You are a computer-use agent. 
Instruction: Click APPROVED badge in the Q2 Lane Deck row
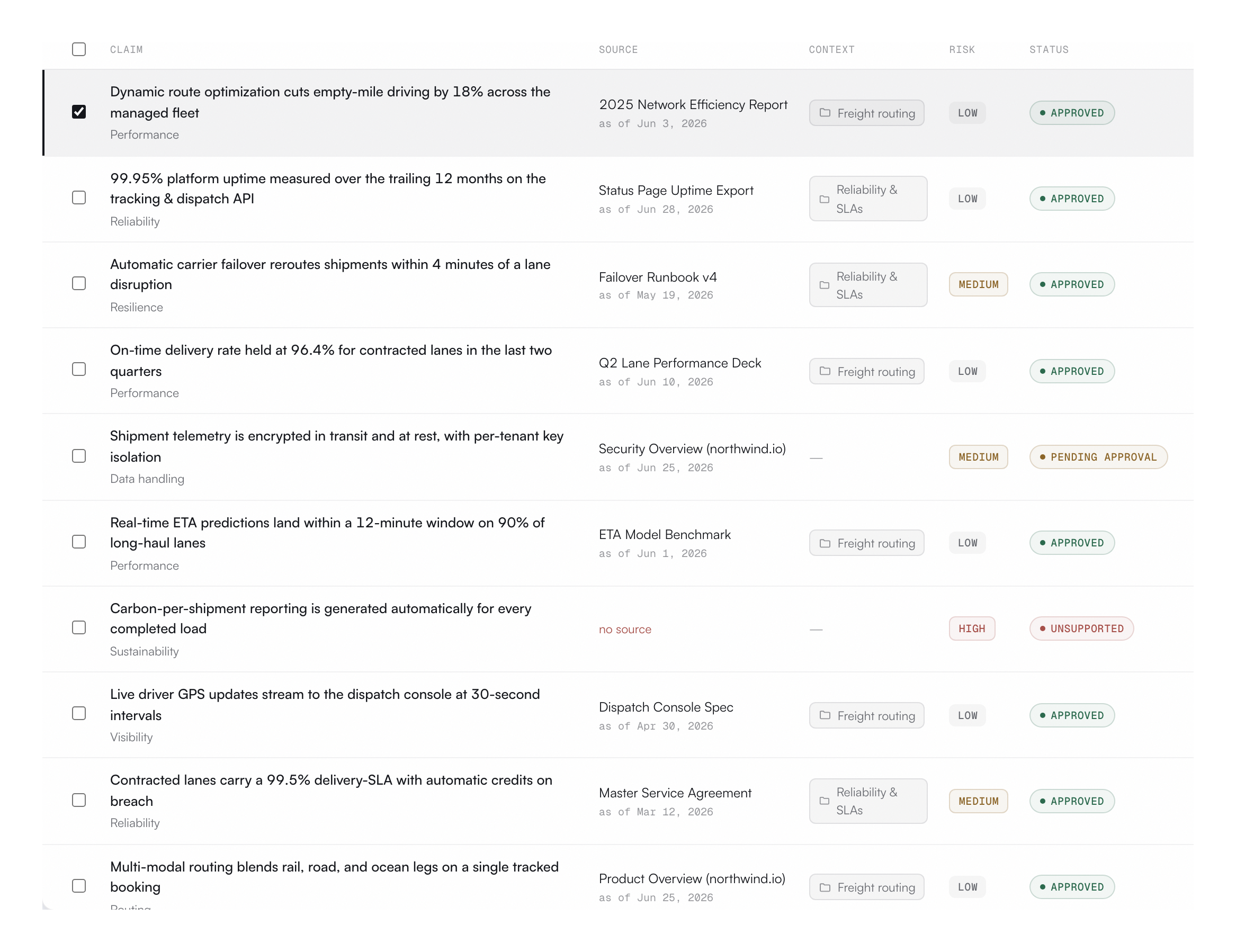pos(1072,371)
